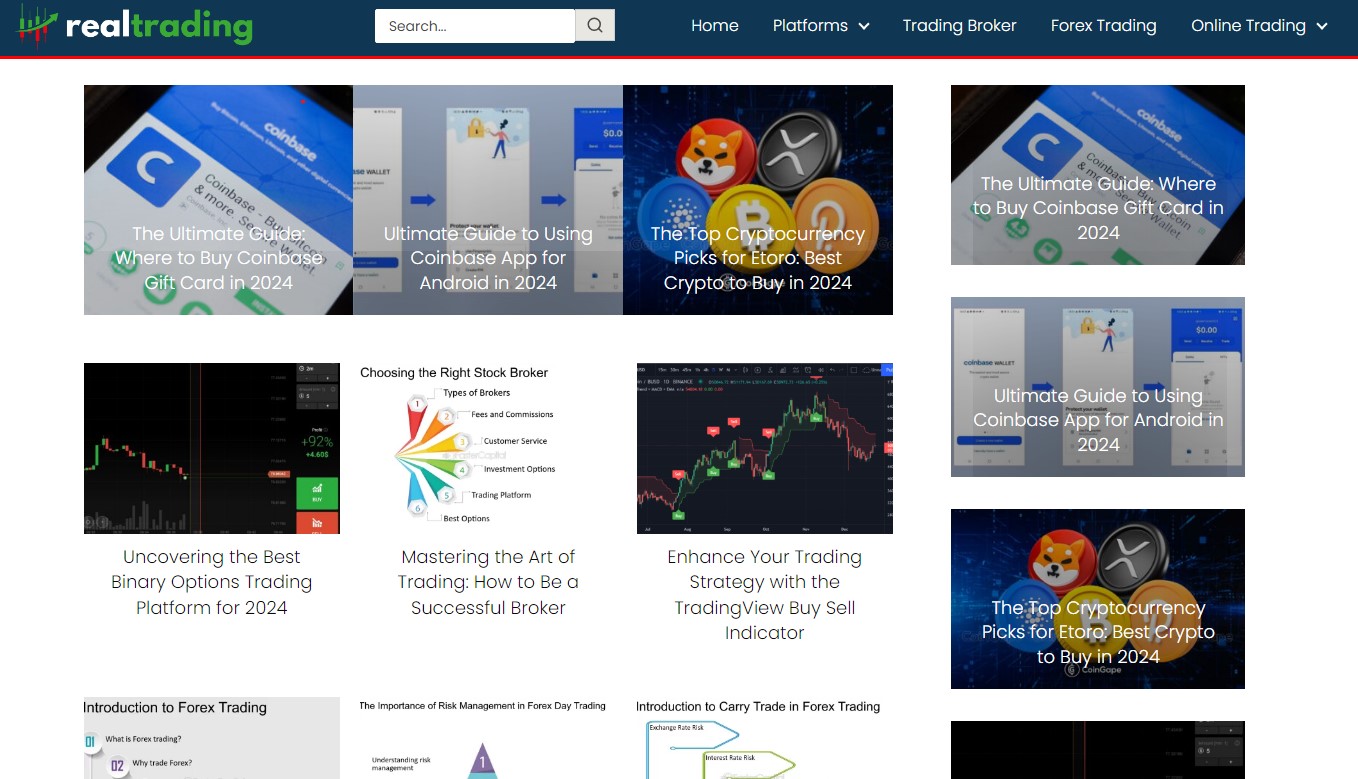Open the Home menu item
The height and width of the screenshot is (779, 1358).
715,26
